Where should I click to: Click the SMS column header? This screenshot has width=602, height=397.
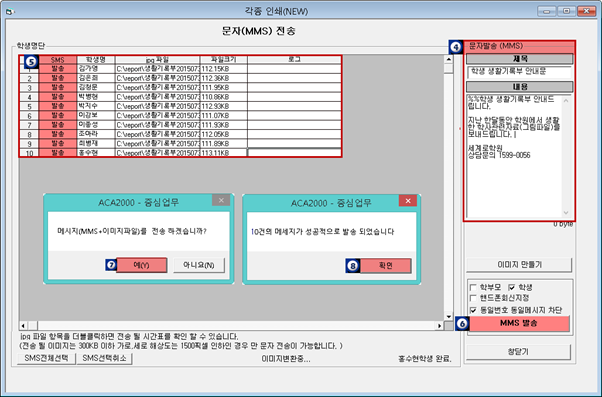point(58,60)
